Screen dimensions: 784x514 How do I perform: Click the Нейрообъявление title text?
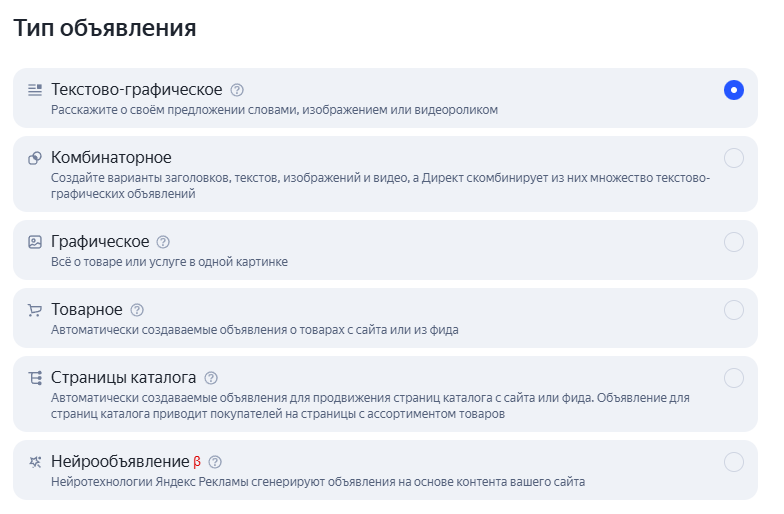(120, 462)
